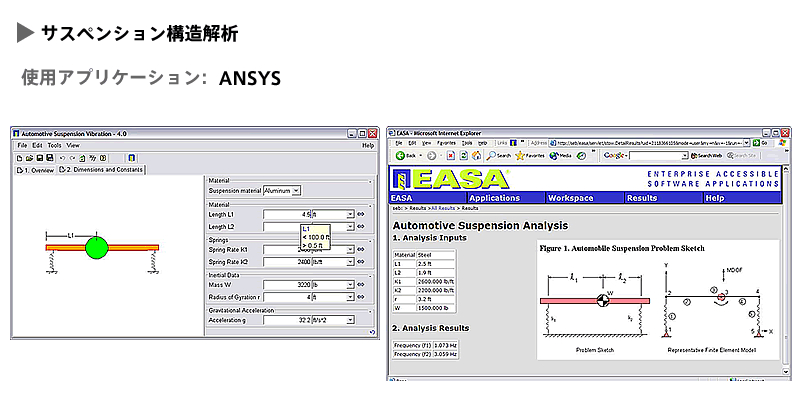The image size is (800, 402).
Task: Collapse Inertial Data group corner button
Action: point(370,275)
